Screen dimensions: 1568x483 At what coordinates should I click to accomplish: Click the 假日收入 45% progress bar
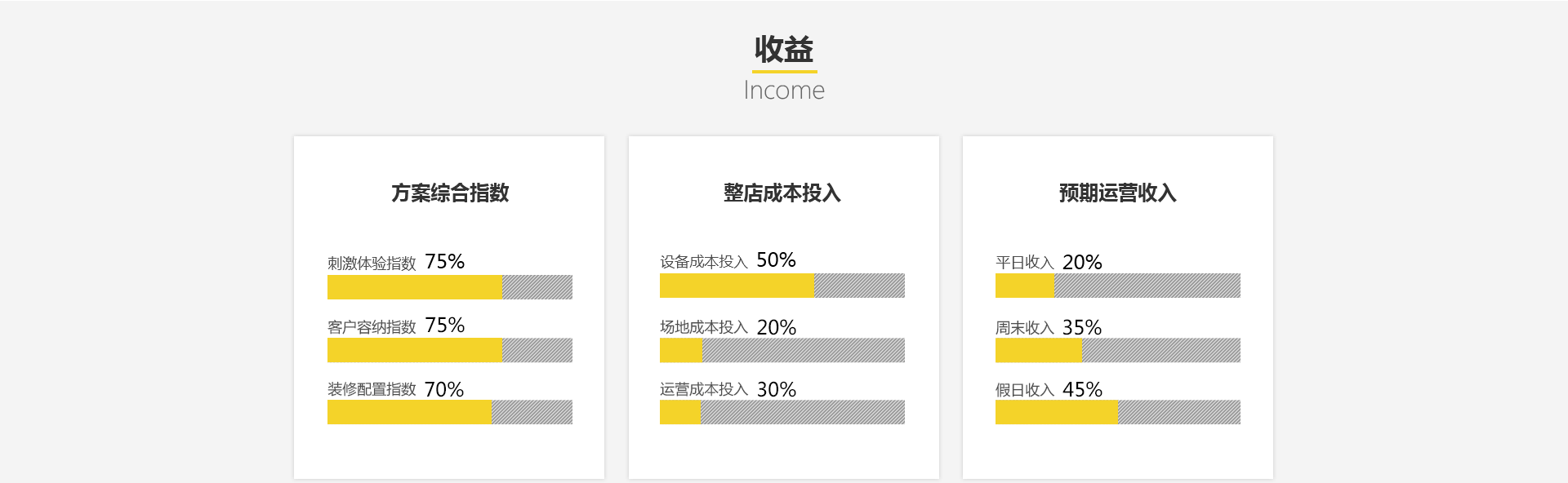point(1118,412)
